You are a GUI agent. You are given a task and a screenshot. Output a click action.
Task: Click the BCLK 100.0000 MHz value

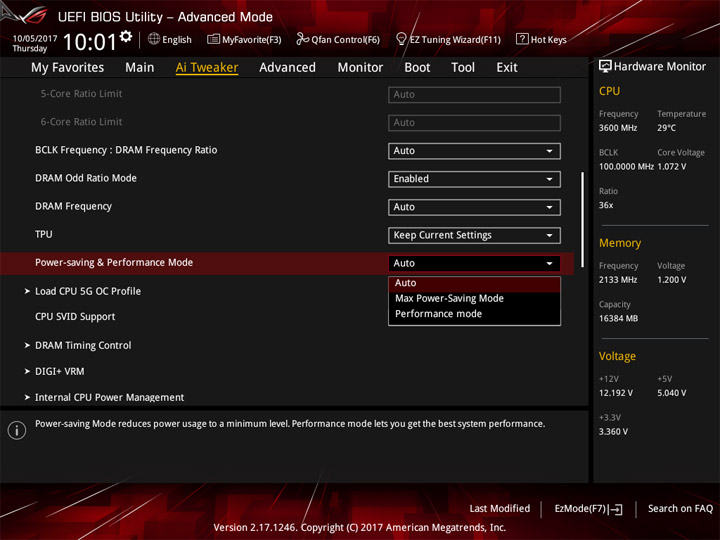click(x=626, y=167)
